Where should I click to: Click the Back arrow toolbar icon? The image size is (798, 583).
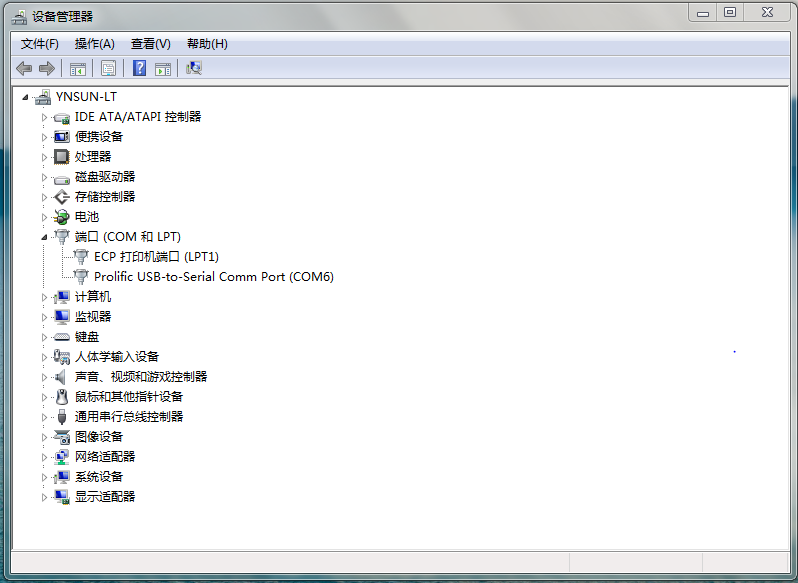pos(24,68)
